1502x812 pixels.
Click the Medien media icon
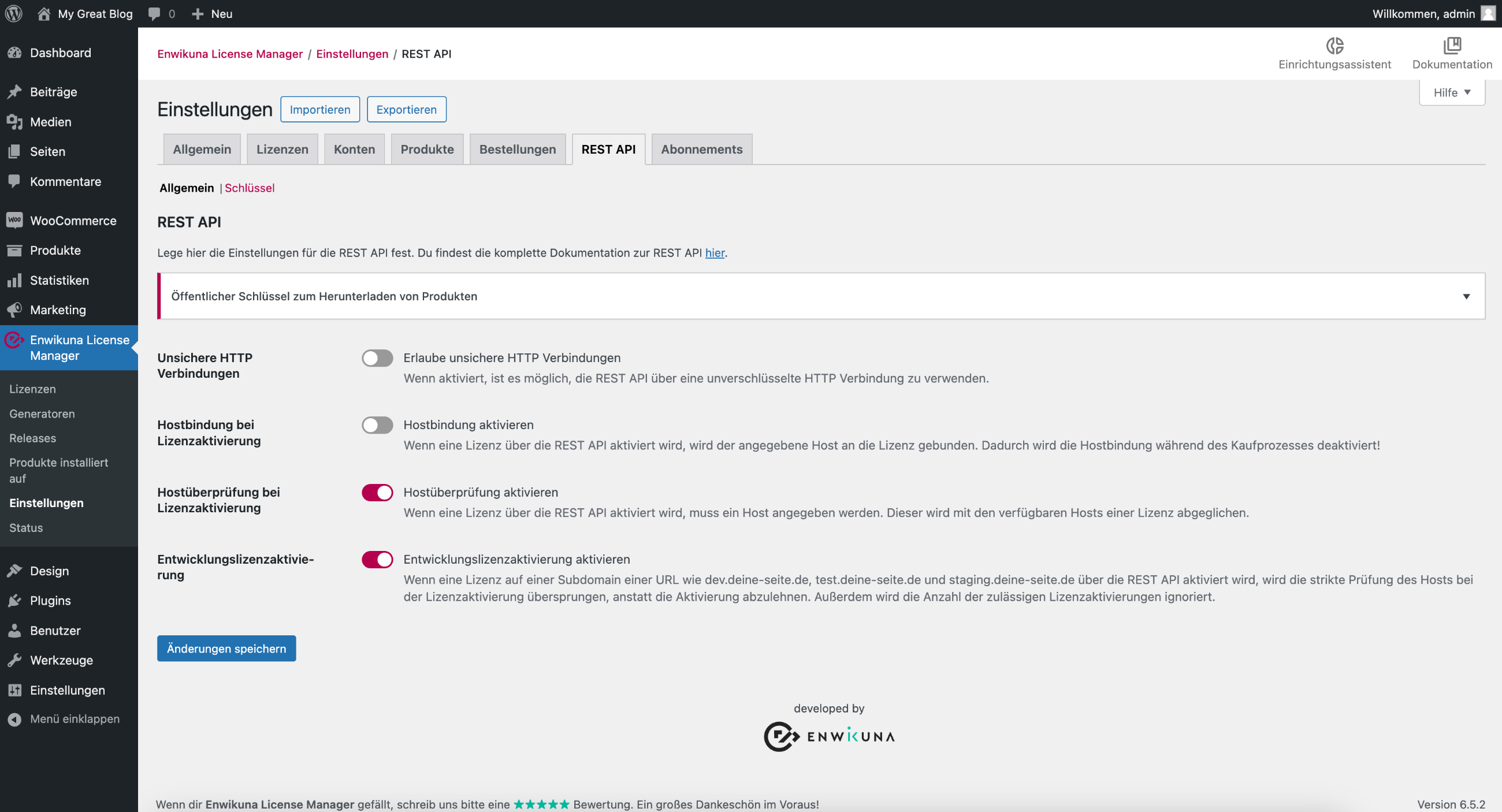click(14, 122)
